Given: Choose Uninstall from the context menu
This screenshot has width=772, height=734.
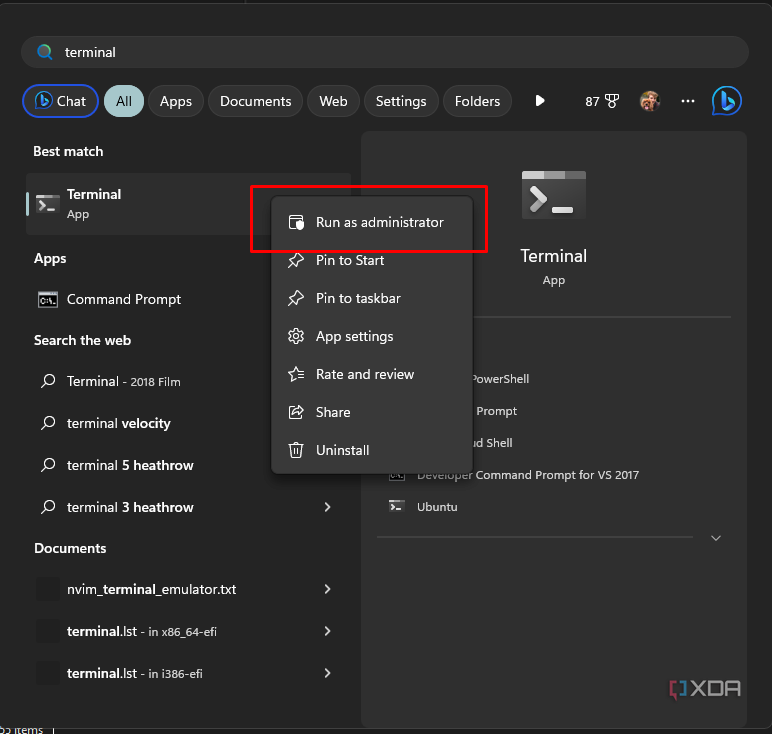Looking at the screenshot, I should pos(372,450).
